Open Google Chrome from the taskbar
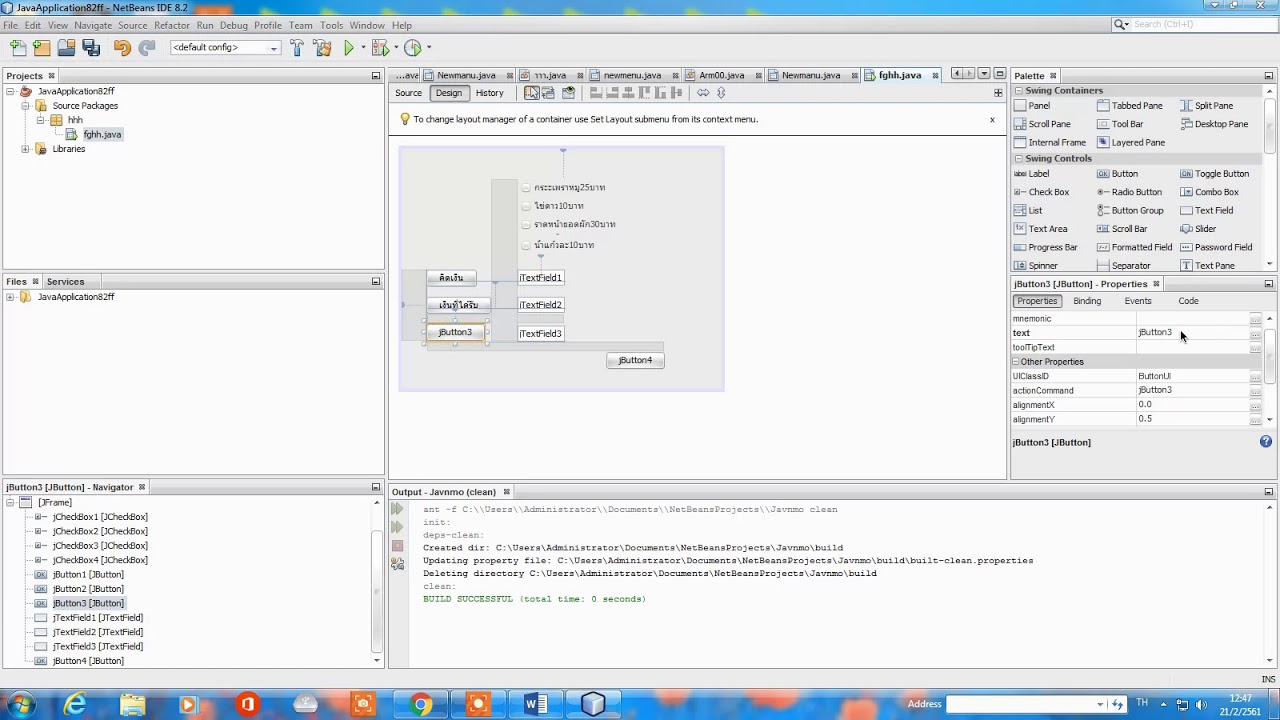The image size is (1280, 720). [421, 705]
